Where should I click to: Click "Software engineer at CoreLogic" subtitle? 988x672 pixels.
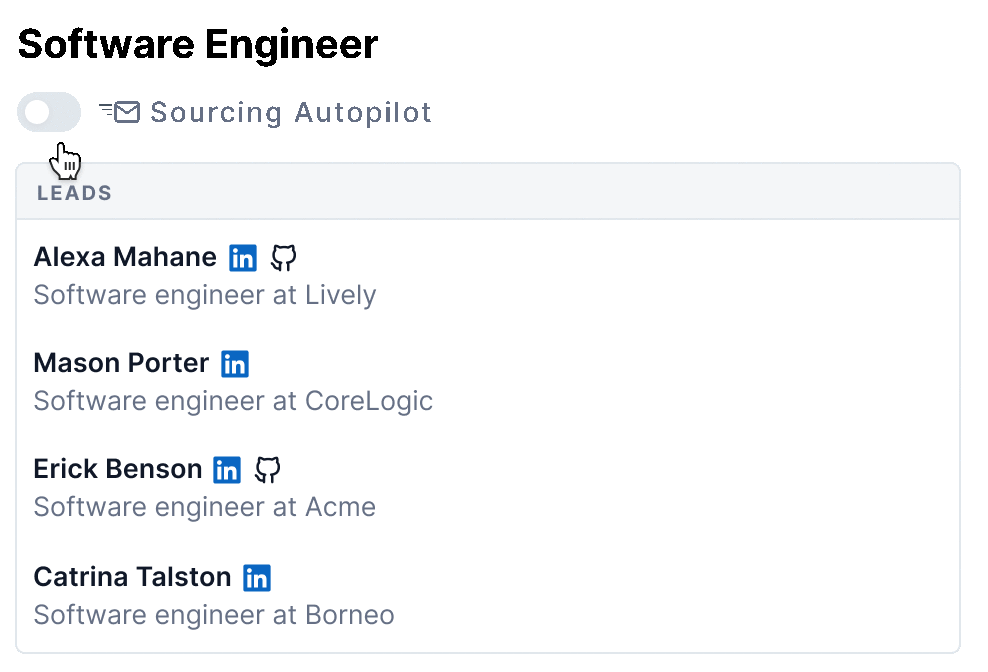click(x=233, y=401)
